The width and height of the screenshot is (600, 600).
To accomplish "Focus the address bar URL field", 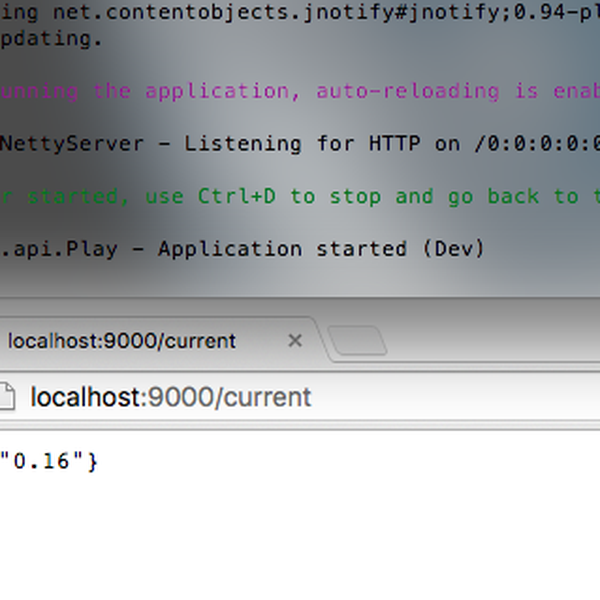I will point(400,397).
